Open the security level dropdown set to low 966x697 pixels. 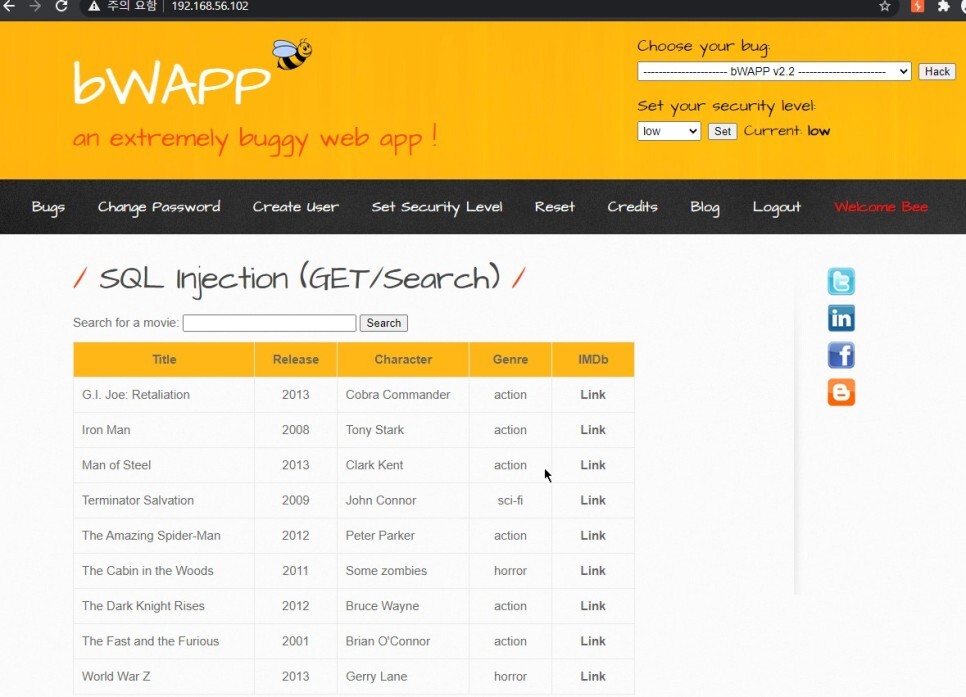pos(668,131)
